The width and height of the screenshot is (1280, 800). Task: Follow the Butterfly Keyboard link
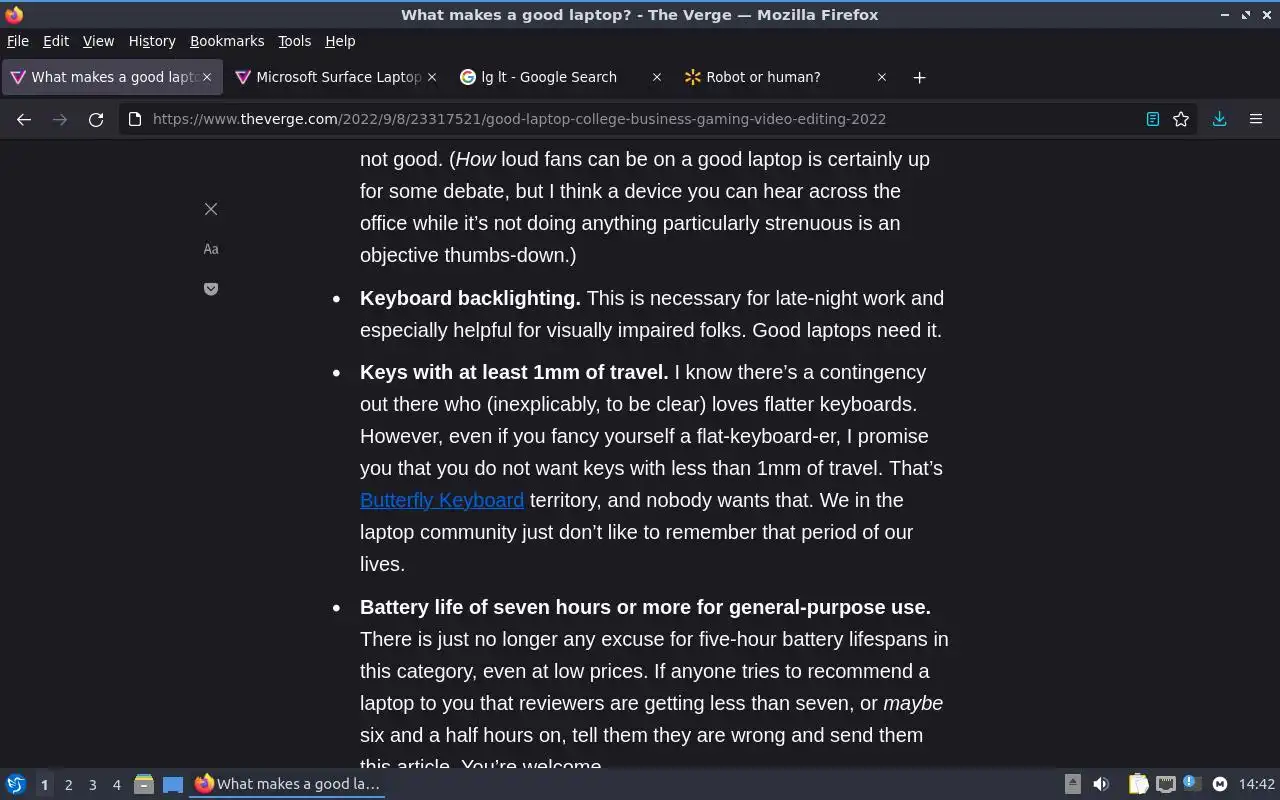442,500
